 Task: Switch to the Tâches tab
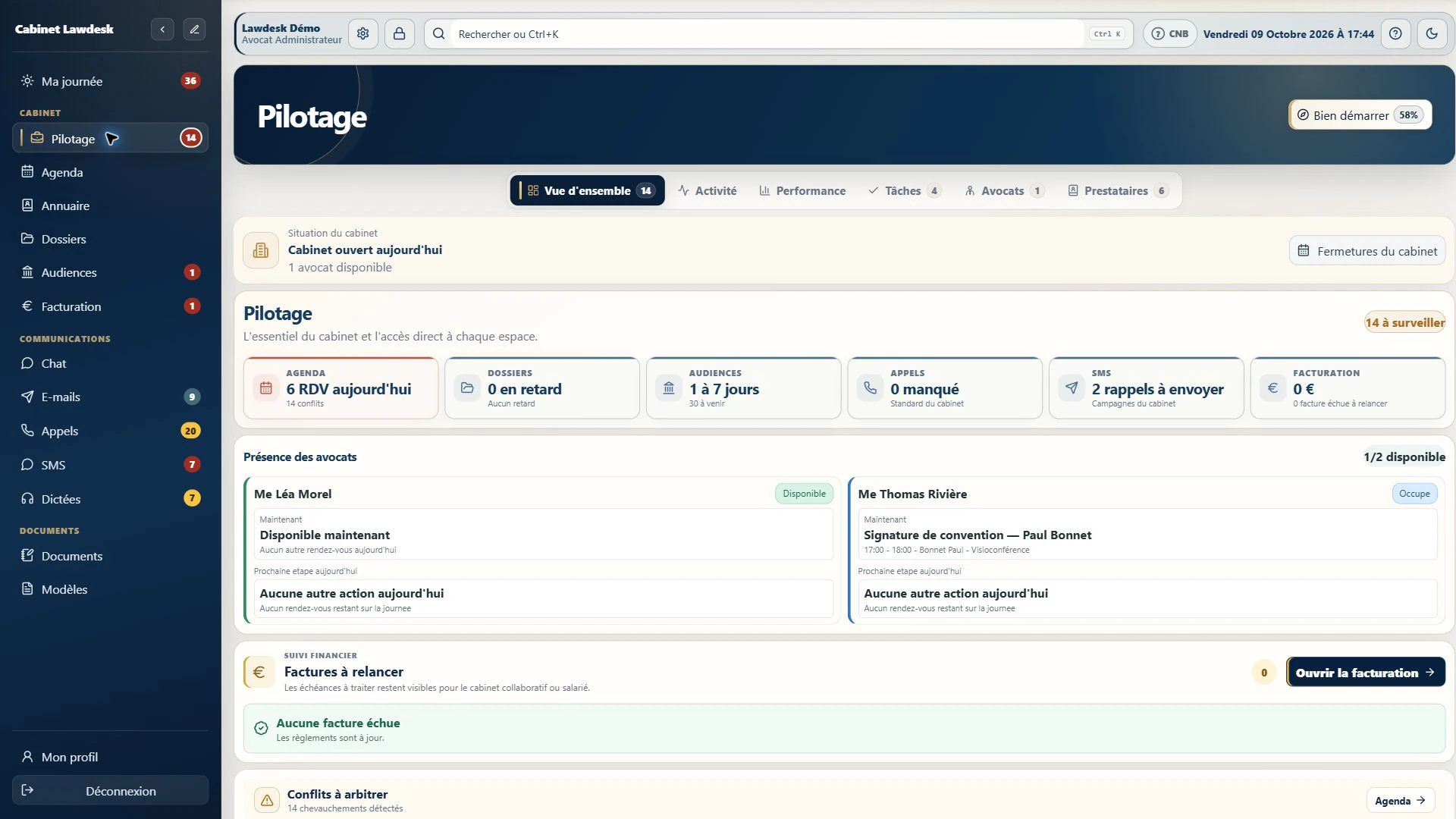(905, 191)
